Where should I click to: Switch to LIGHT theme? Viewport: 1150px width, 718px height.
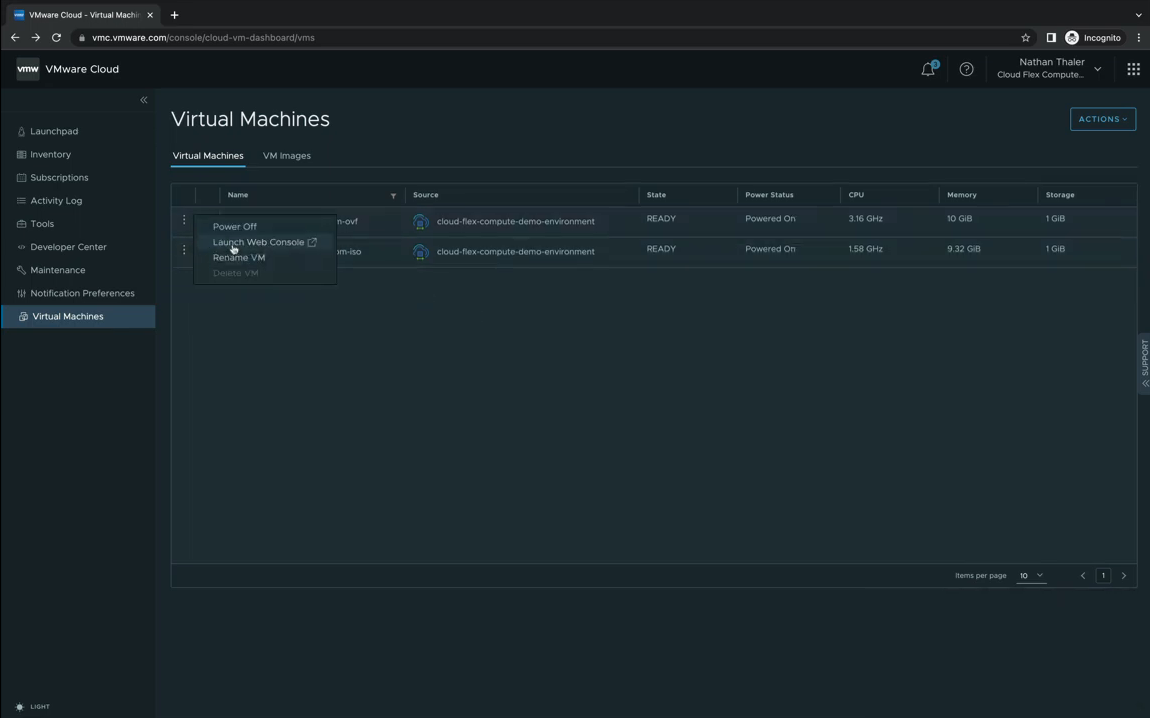32,707
